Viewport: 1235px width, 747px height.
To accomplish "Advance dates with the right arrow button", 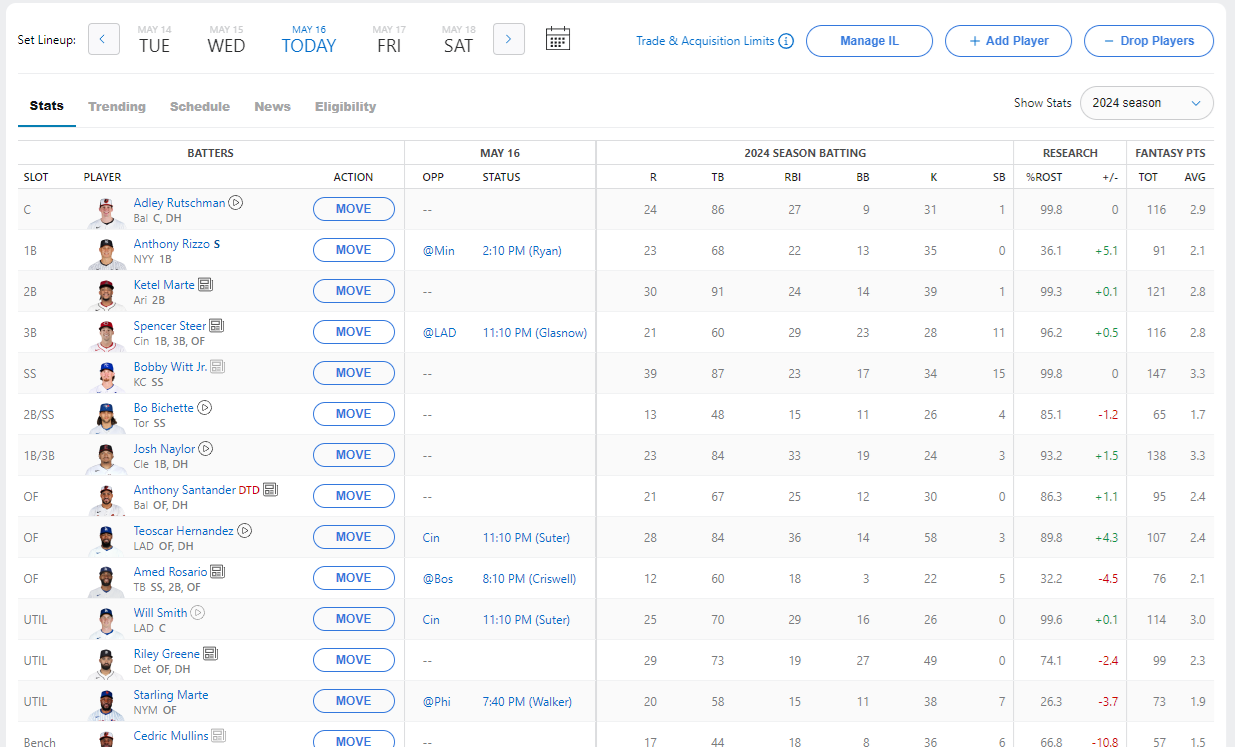I will 509,40.
